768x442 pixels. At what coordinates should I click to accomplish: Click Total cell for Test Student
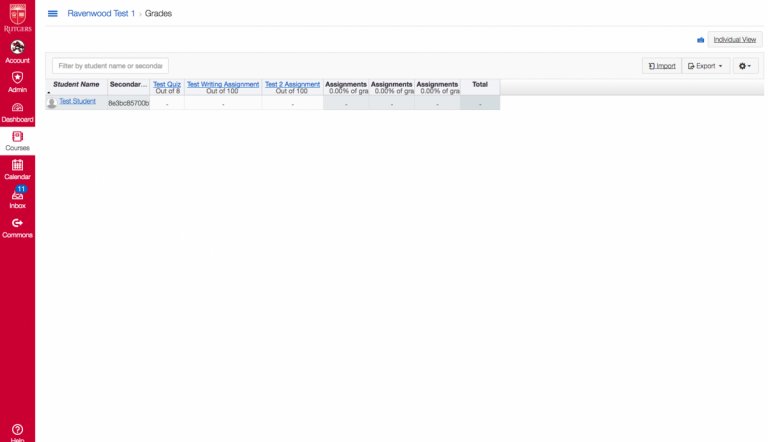click(480, 103)
